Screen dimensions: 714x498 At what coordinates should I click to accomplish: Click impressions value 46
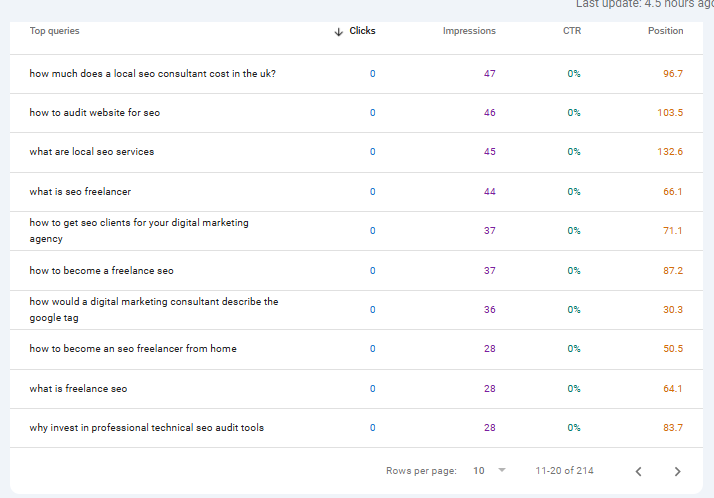[x=490, y=113]
